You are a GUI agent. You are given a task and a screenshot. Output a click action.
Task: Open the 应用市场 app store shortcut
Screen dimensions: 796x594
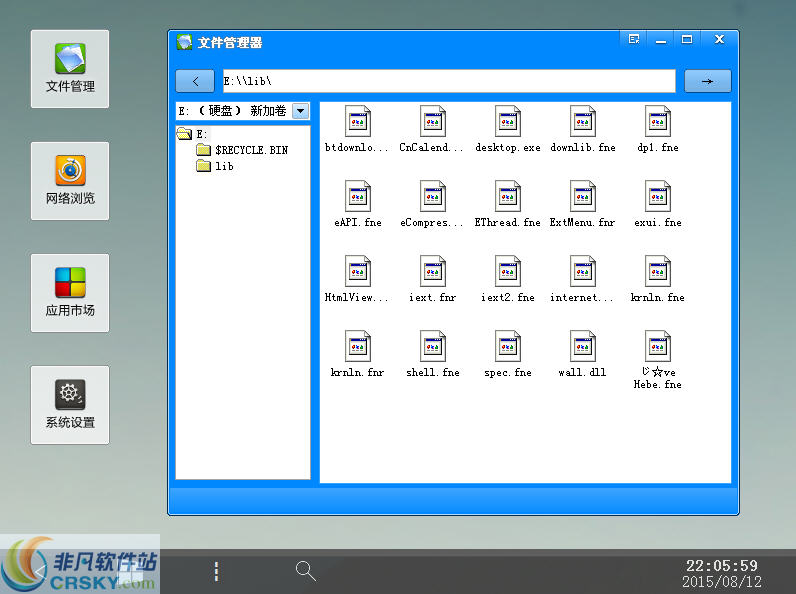point(70,293)
